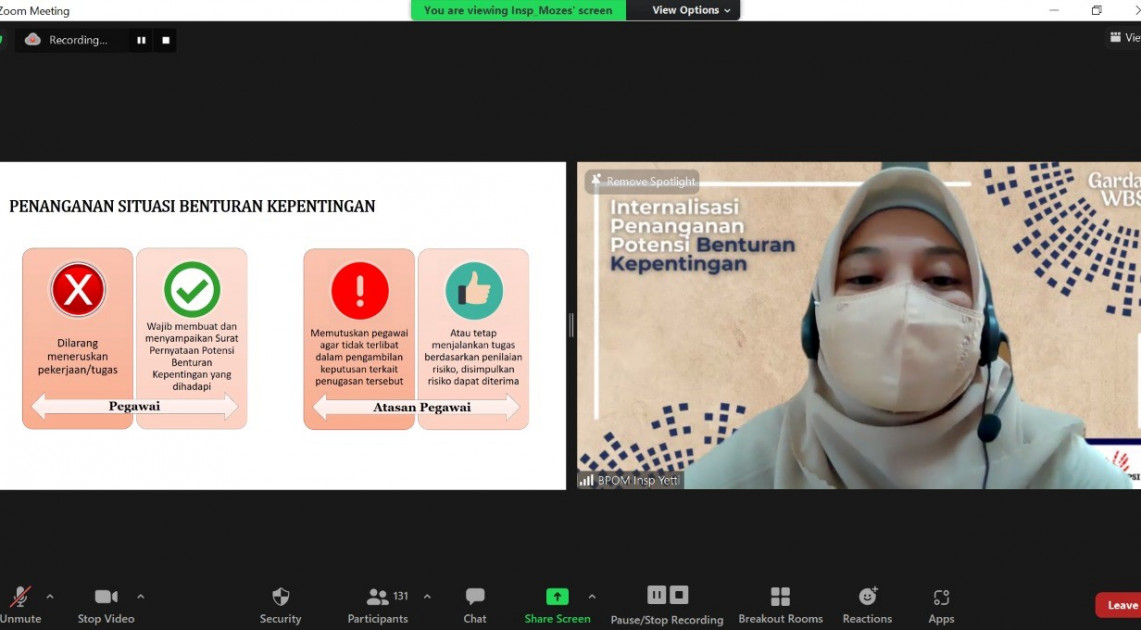The width and height of the screenshot is (1141, 630).
Task: Stop the recording in the top bar
Action: [166, 40]
